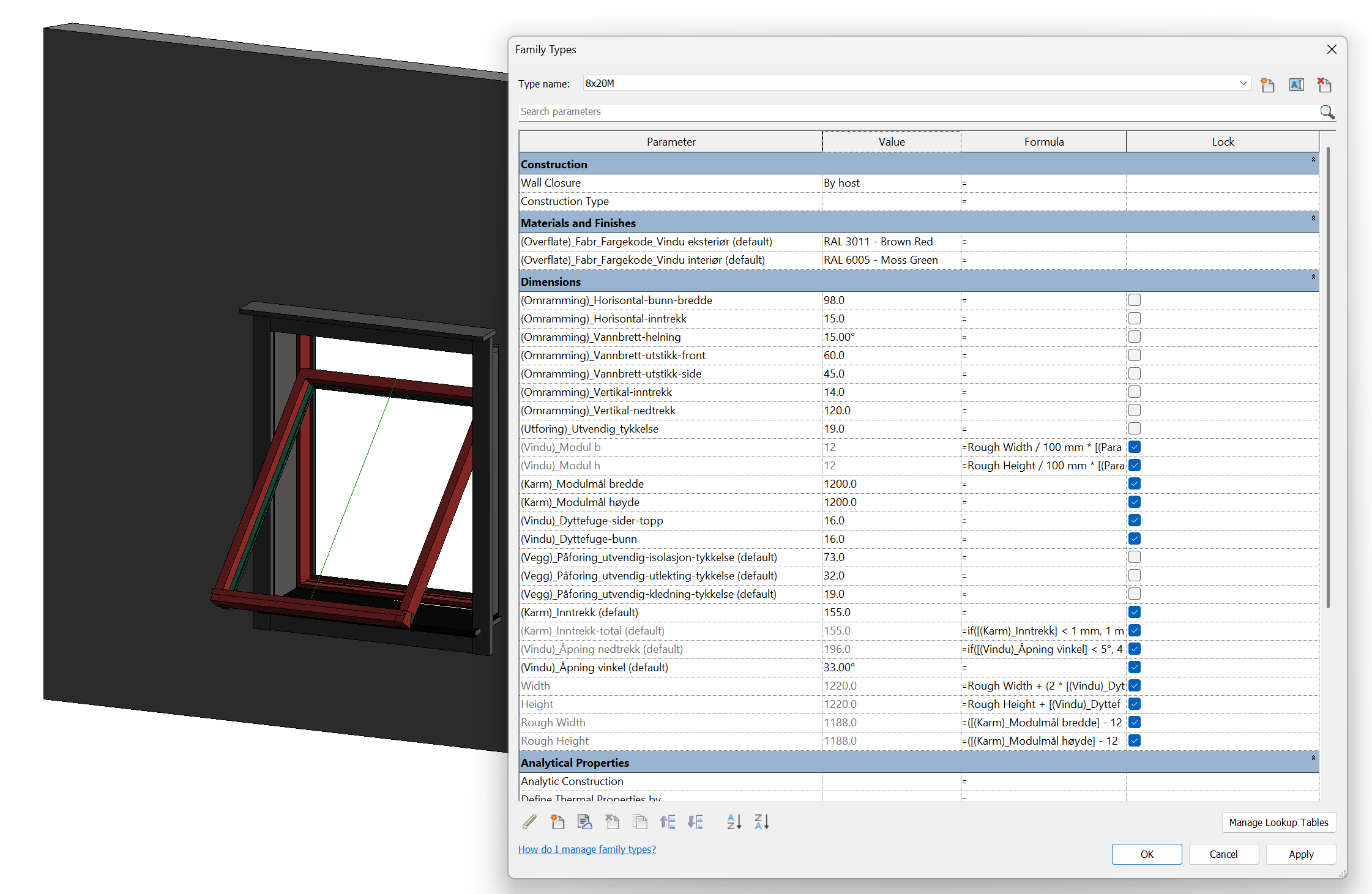Click the Delete Type icon

tap(1324, 84)
